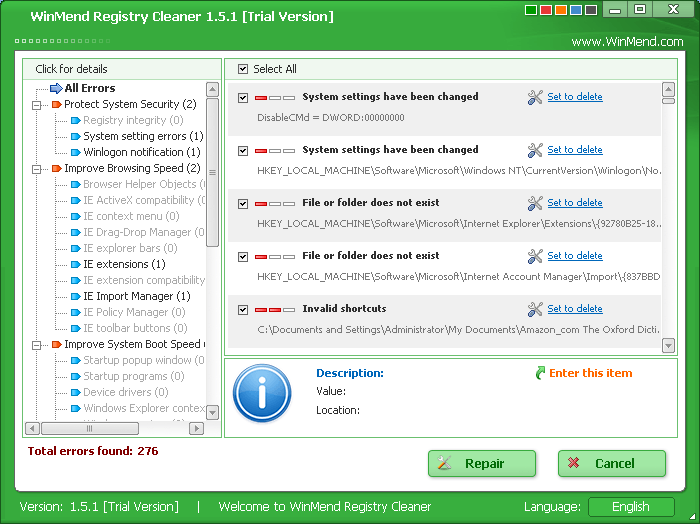Viewport: 700px width, 524px height.
Task: Select IE context menu (0) item
Action: [x=131, y=216]
